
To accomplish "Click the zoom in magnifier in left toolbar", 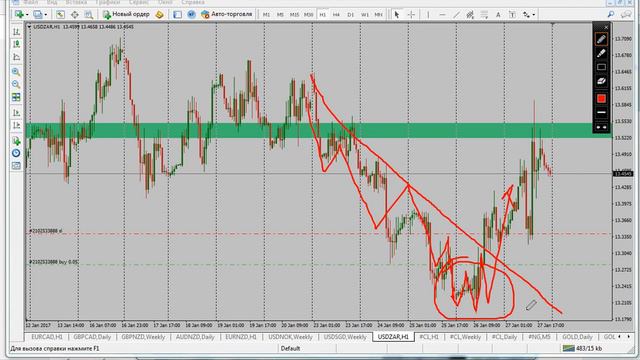I will click(x=16, y=72).
